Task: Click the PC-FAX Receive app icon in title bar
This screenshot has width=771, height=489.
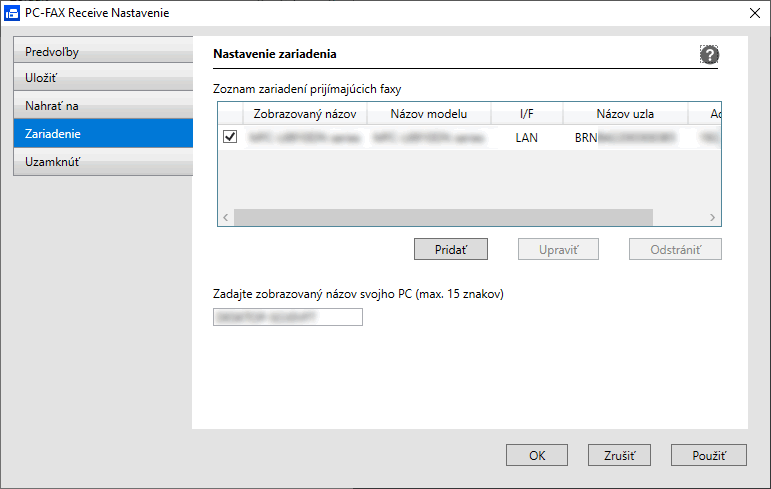Action: (x=12, y=13)
